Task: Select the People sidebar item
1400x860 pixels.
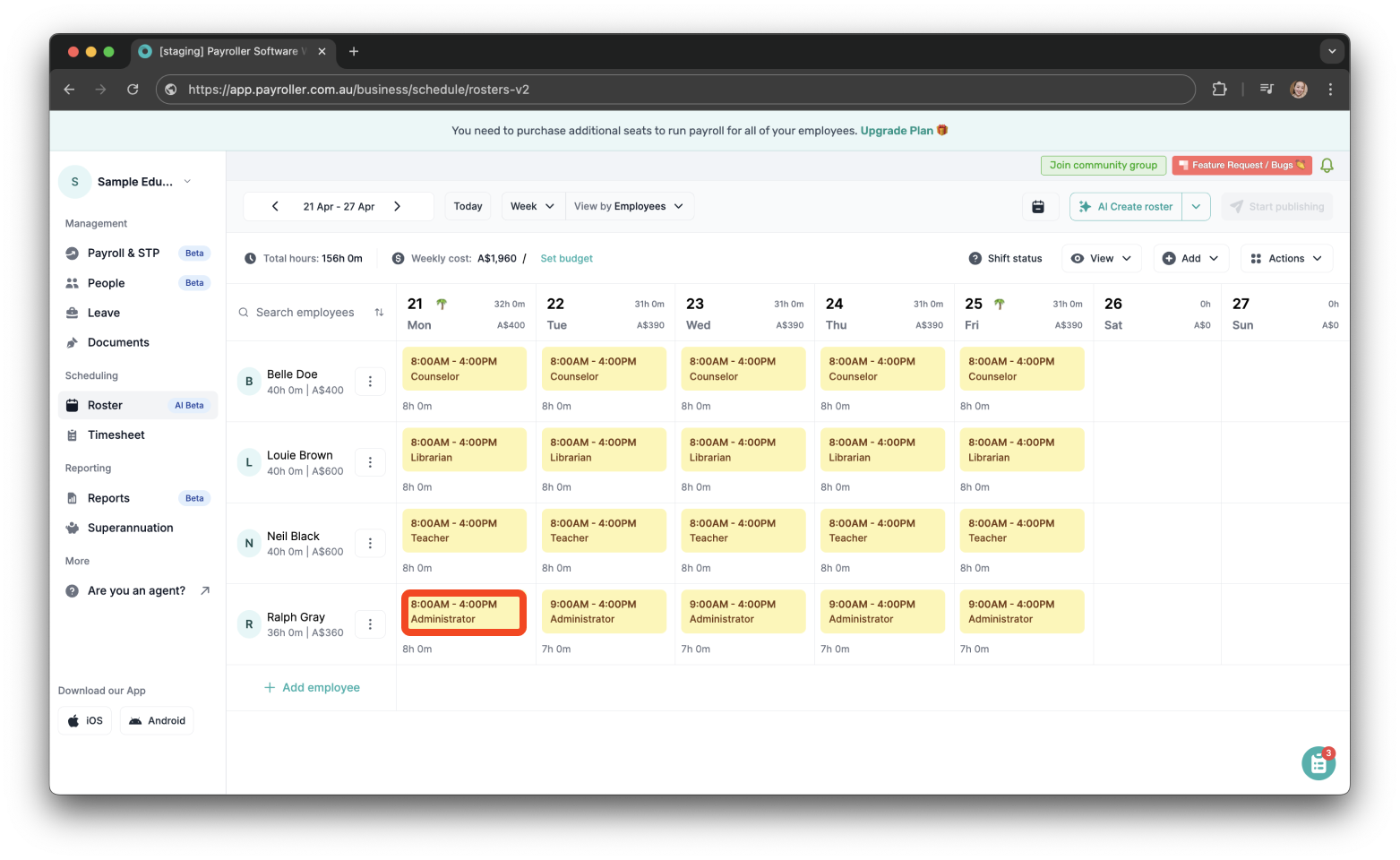Action: [106, 282]
